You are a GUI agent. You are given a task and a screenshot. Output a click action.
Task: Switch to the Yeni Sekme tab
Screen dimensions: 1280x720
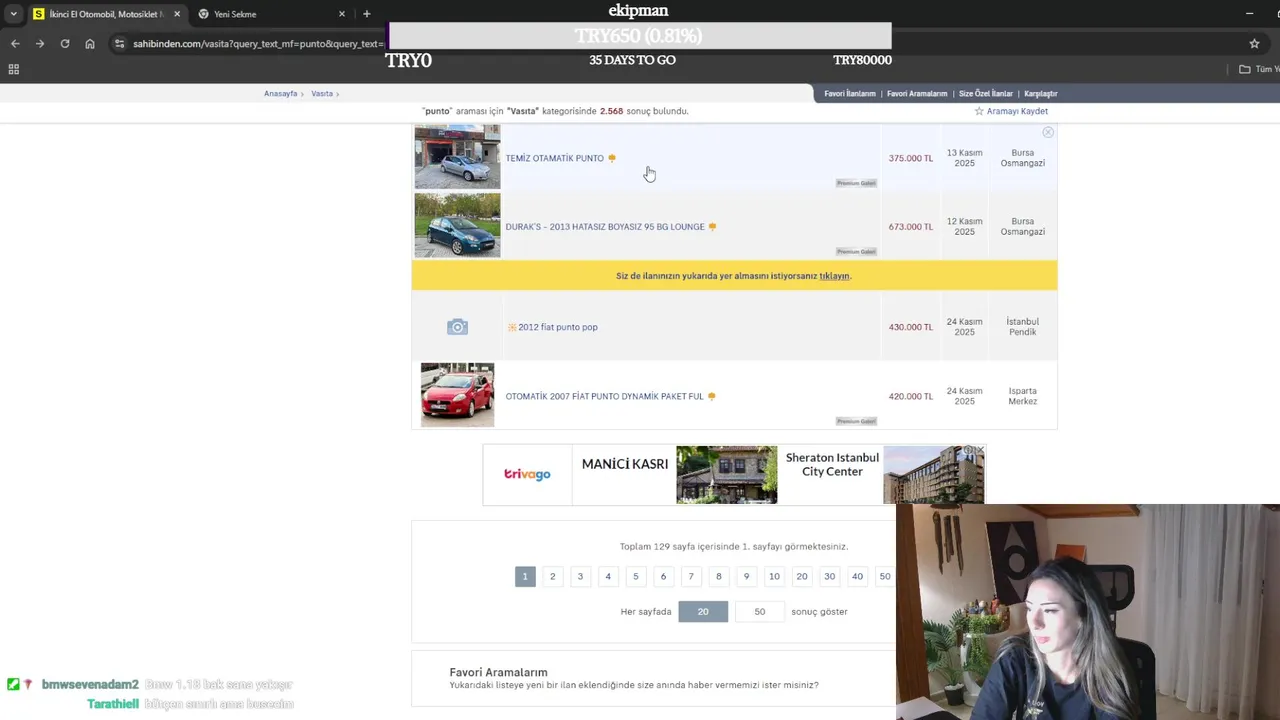pyautogui.click(x=272, y=14)
